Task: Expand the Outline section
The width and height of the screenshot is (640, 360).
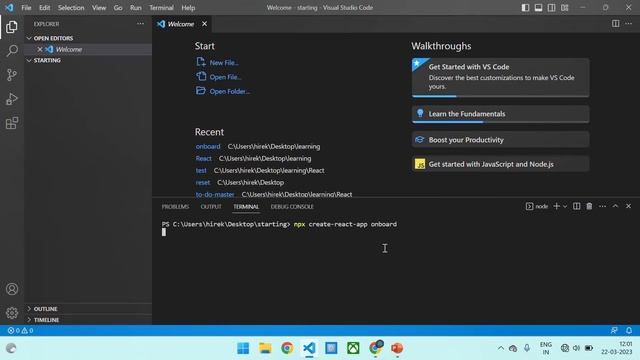Action: click(88, 309)
